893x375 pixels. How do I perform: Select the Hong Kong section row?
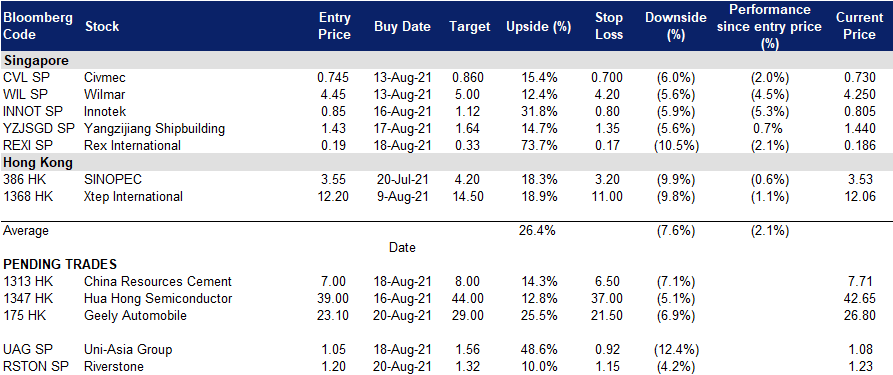pyautogui.click(x=446, y=162)
